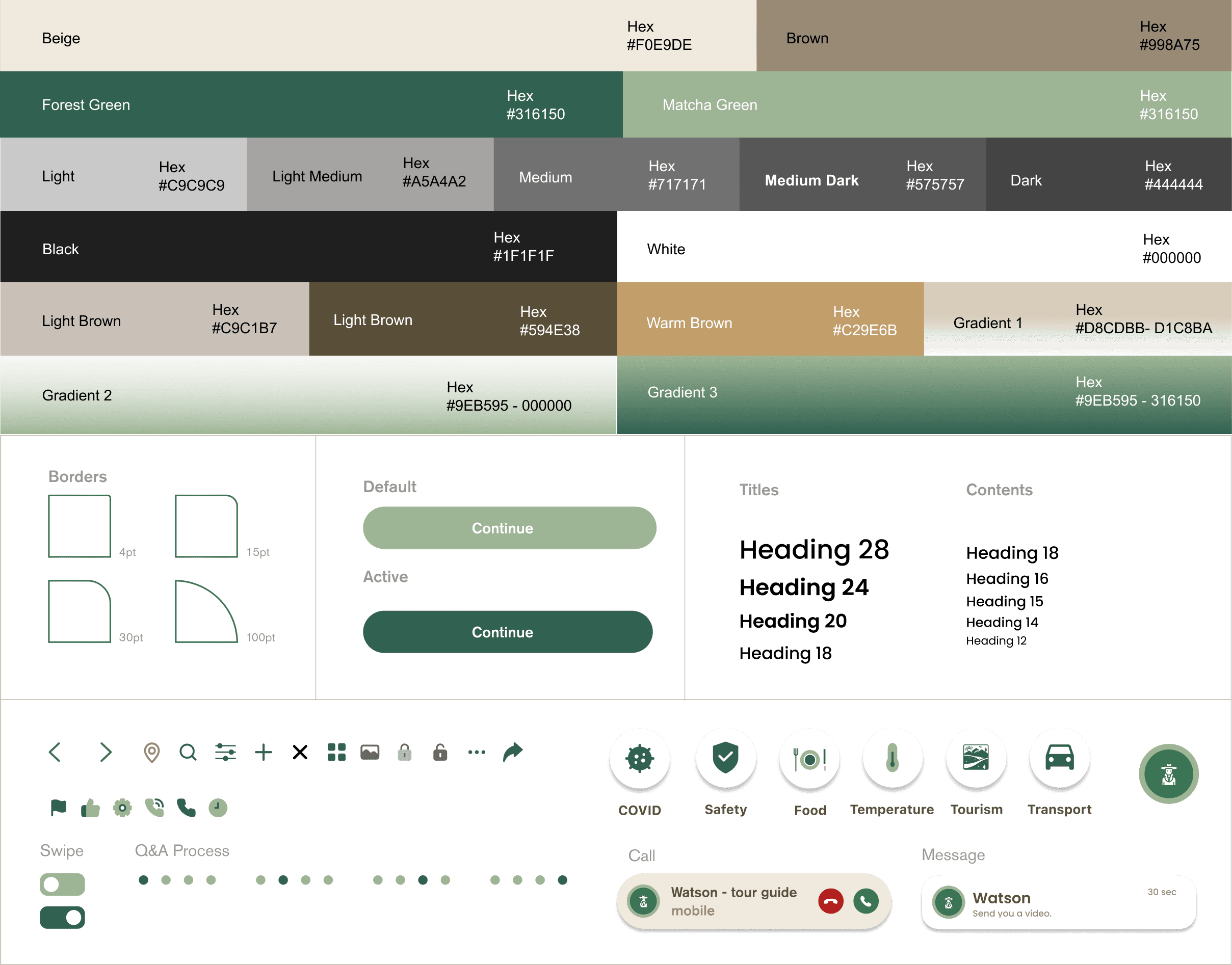
Task: Open the Watson message notification card
Action: click(1059, 902)
